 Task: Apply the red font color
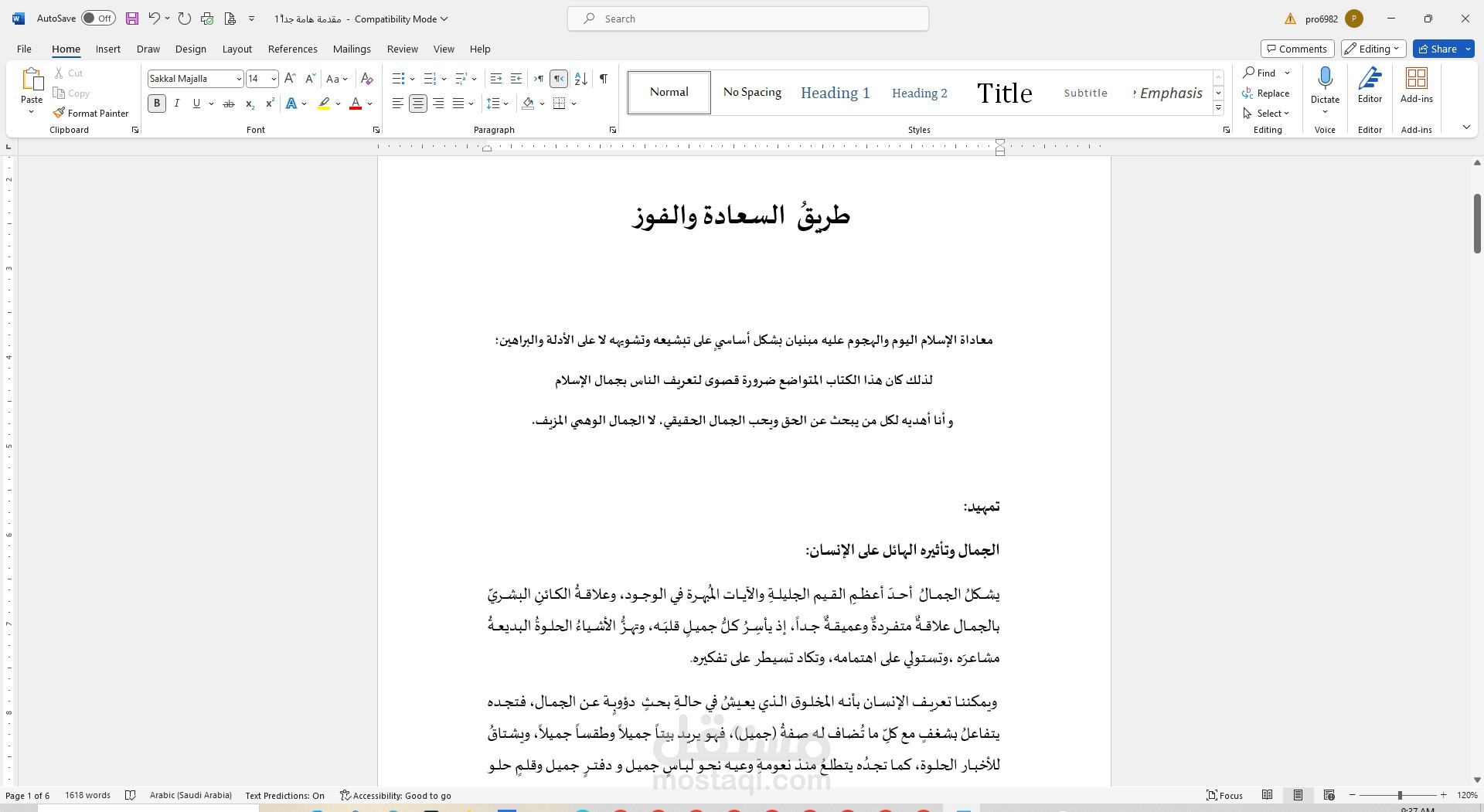coord(356,104)
